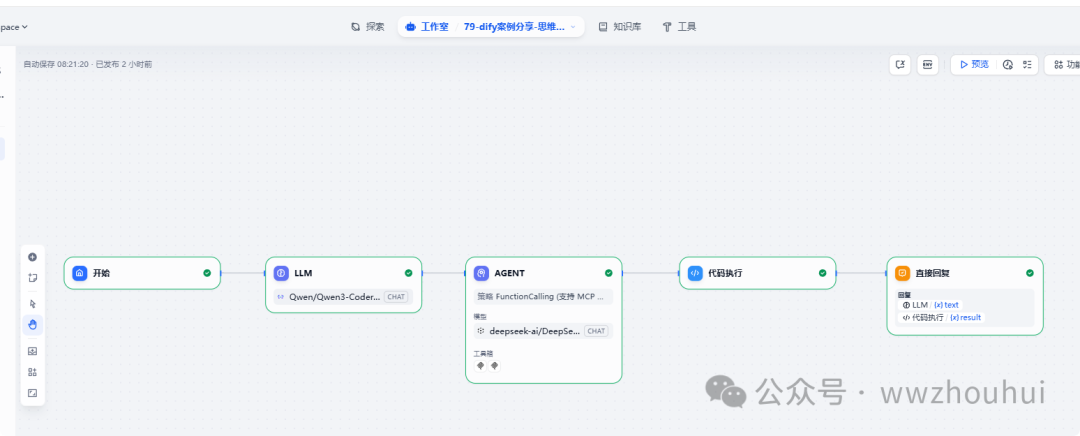This screenshot has height=436, width=1080.
Task: Open the 知识库 knowledge tab
Action: point(620,27)
